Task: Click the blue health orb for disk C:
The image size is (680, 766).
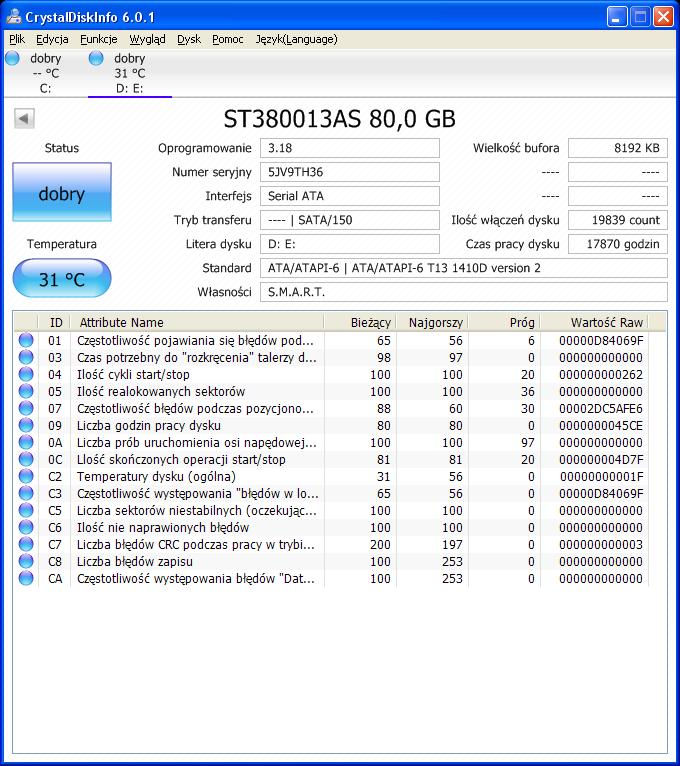Action: [x=12, y=58]
